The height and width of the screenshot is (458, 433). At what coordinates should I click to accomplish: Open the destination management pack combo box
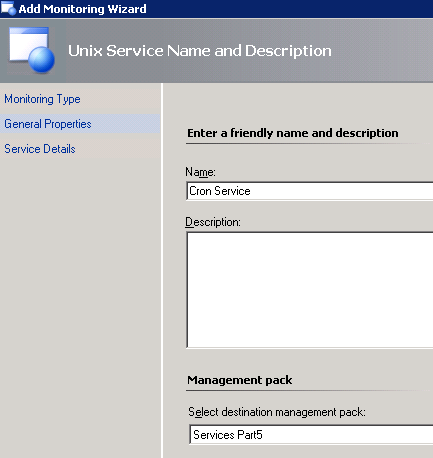(x=311, y=435)
